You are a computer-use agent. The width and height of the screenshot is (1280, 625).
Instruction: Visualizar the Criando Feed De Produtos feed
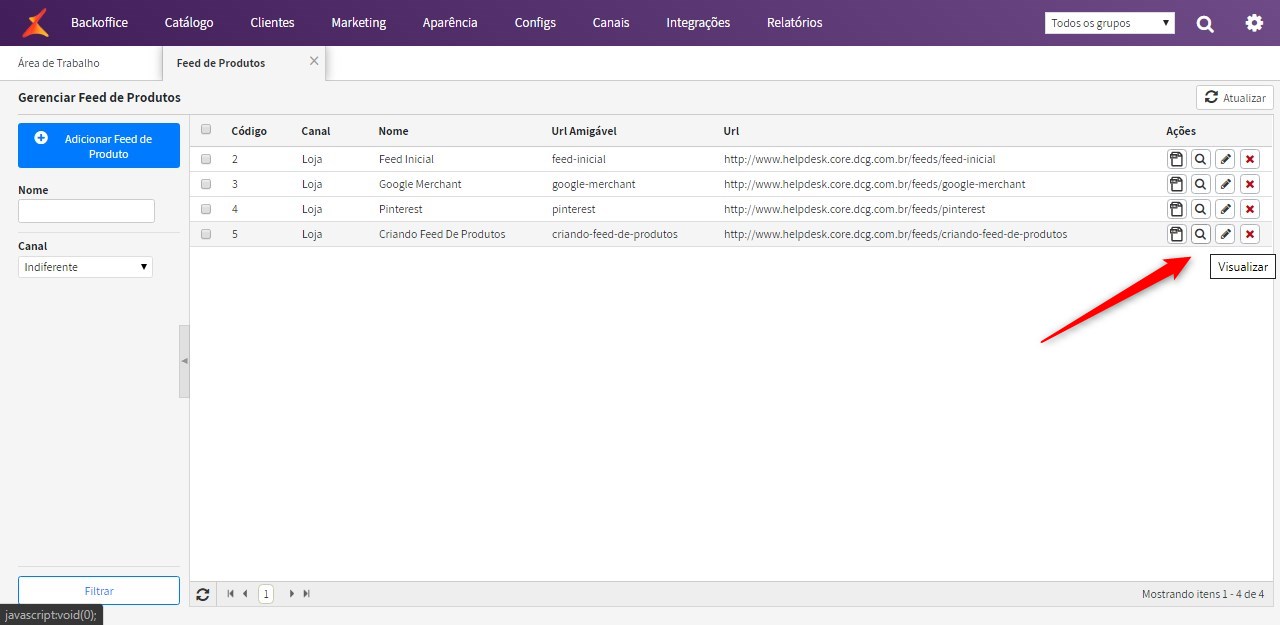click(x=1200, y=234)
